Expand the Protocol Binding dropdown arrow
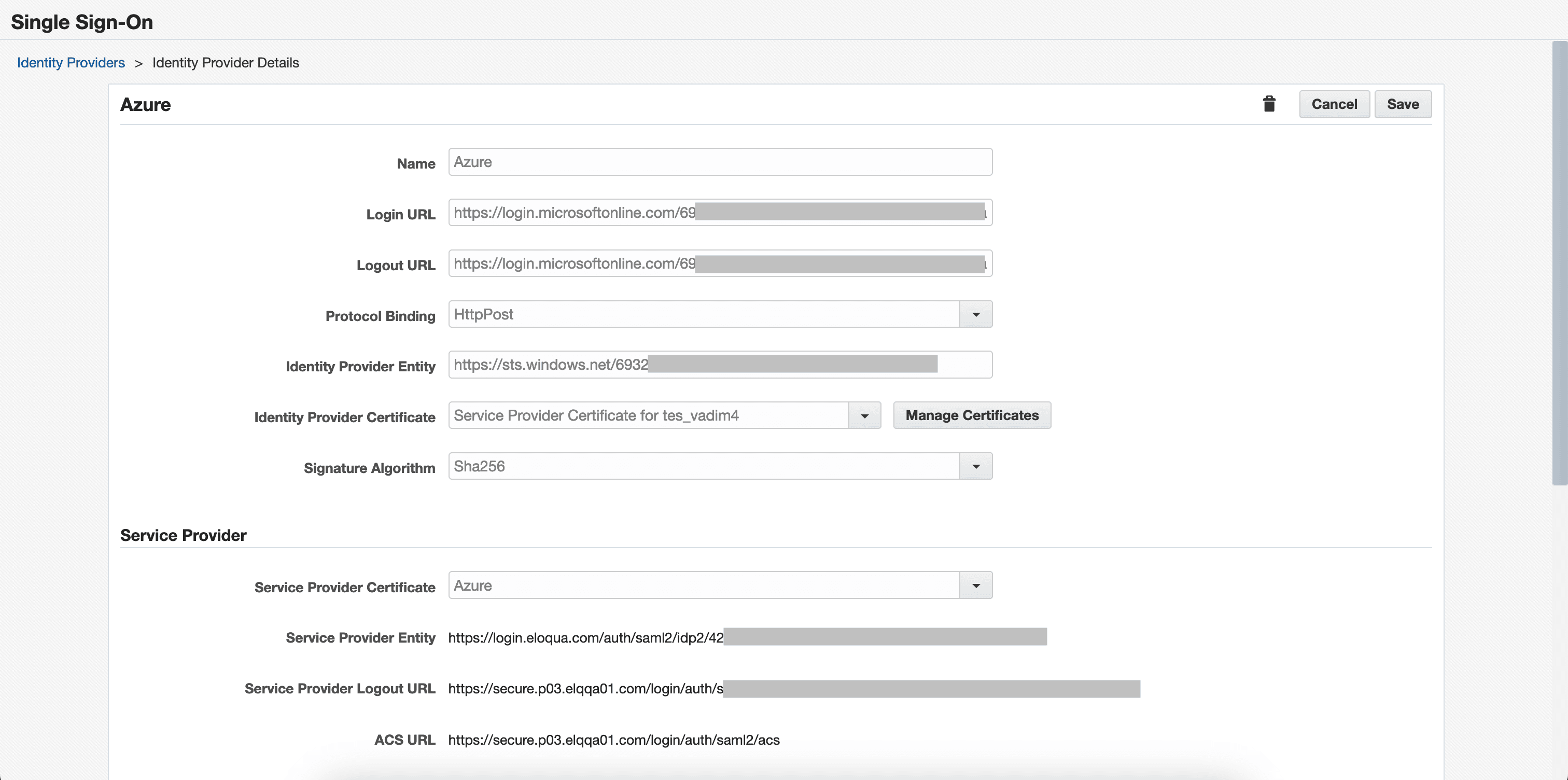 [x=976, y=314]
